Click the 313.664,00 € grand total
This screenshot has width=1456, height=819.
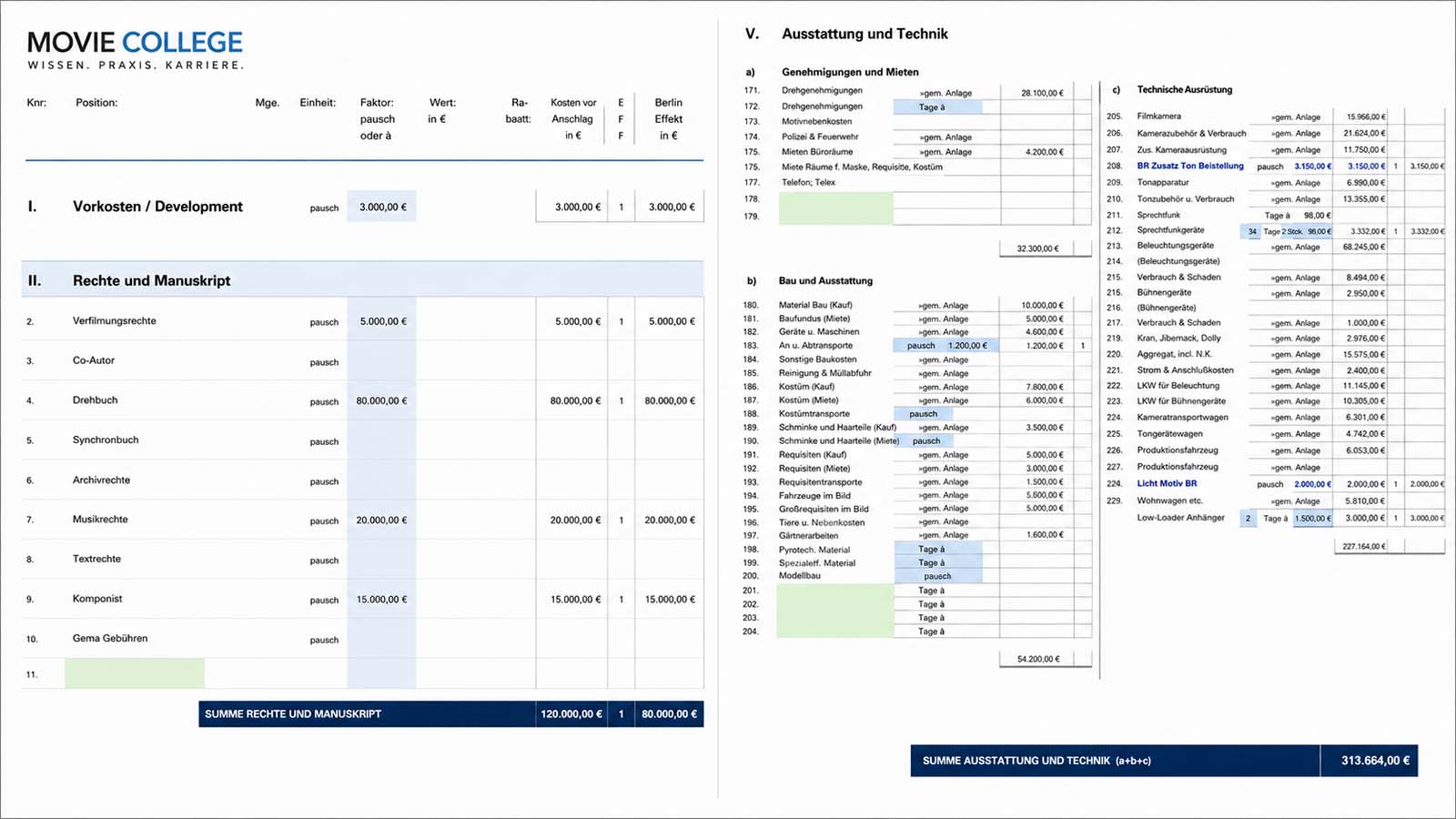click(x=1375, y=761)
